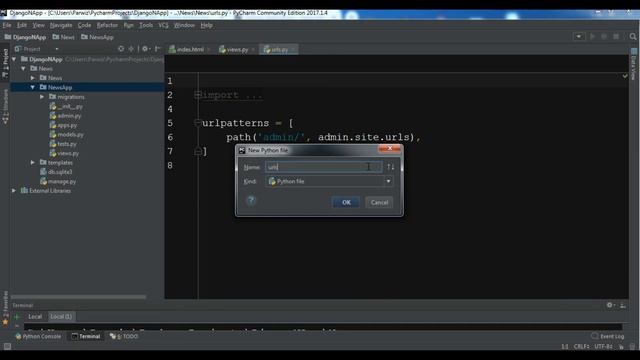Open the View menu

click(38, 25)
